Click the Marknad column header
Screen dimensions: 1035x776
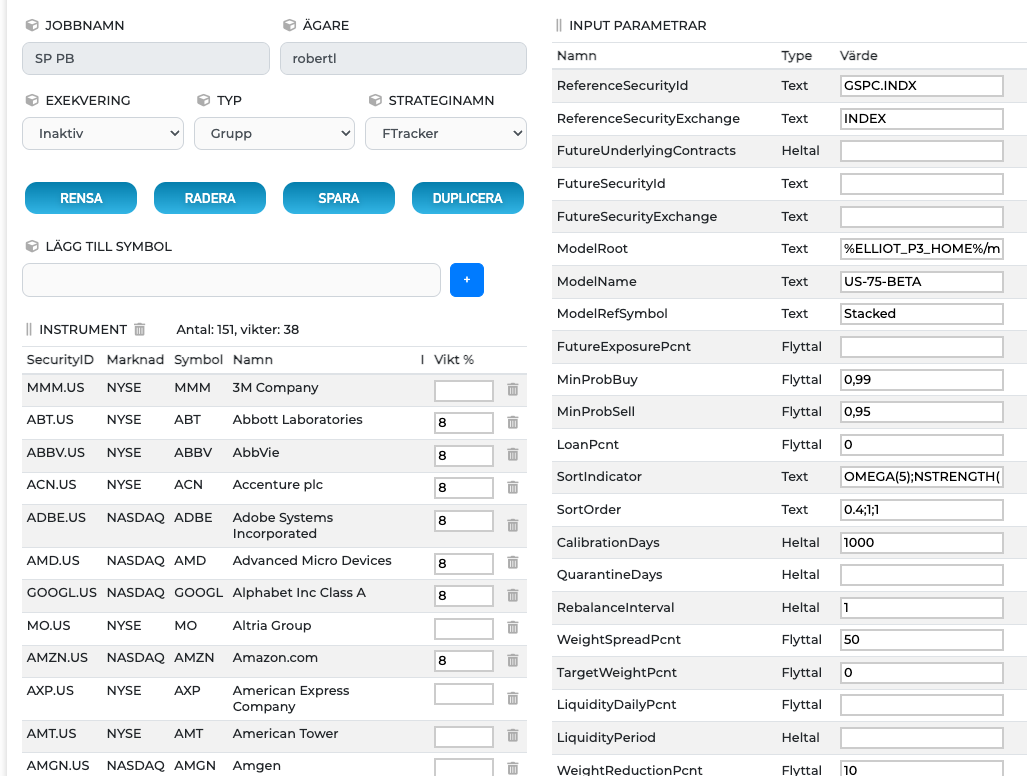click(x=135, y=360)
